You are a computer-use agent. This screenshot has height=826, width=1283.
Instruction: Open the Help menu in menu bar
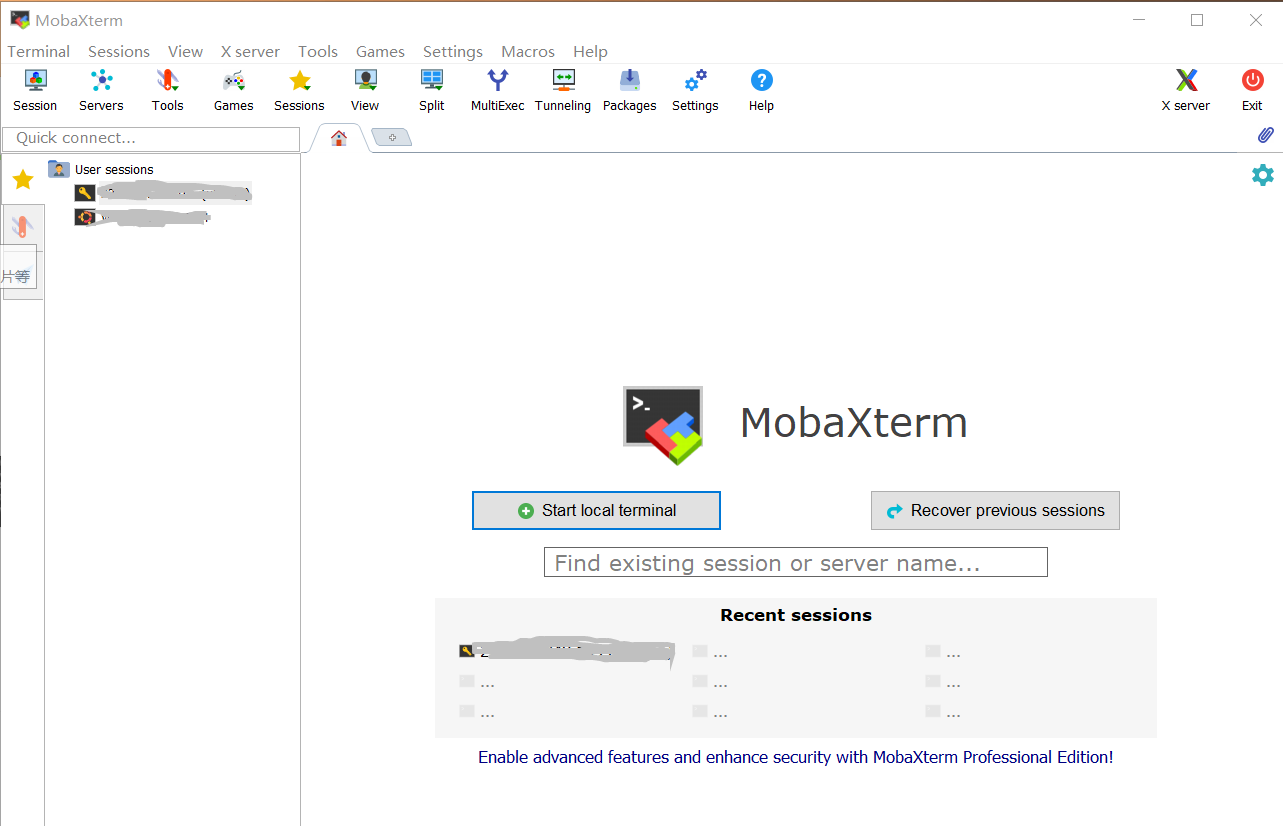(x=590, y=51)
